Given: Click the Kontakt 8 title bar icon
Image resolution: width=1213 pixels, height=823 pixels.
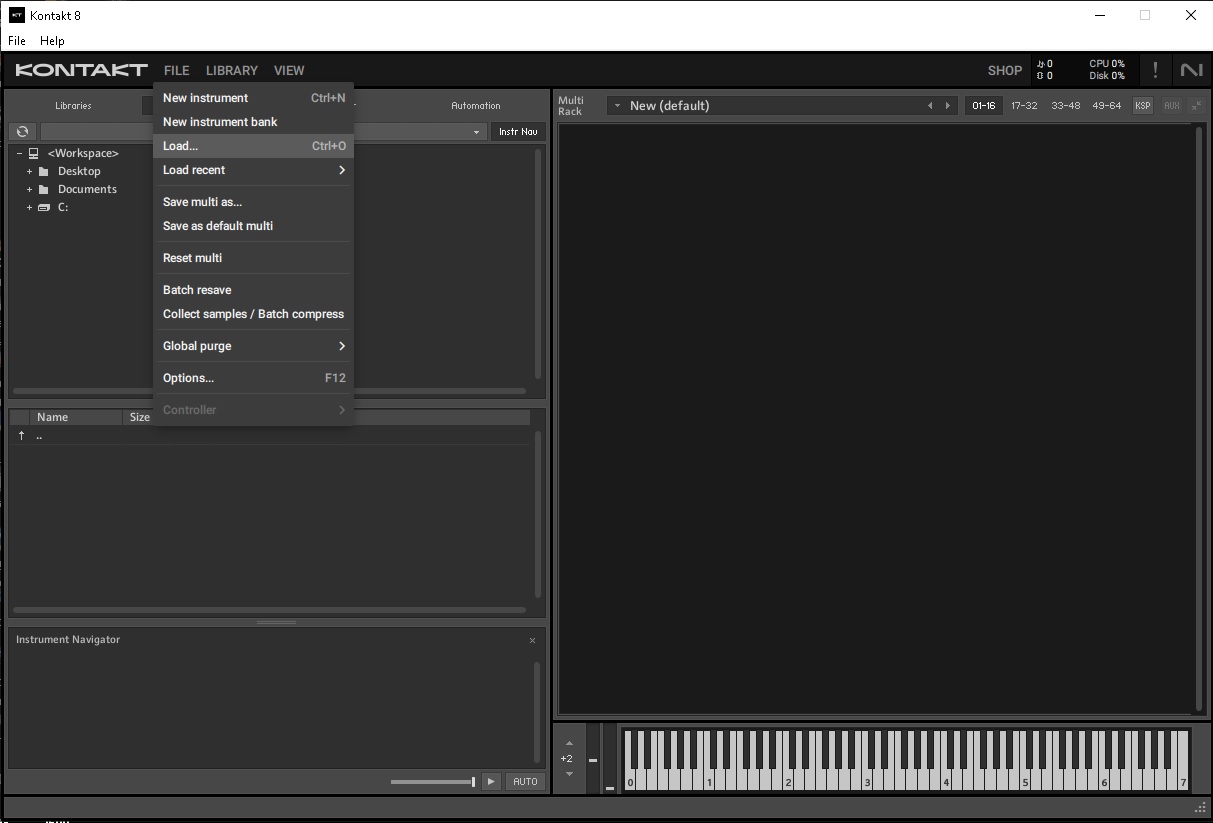Looking at the screenshot, I should (16, 15).
